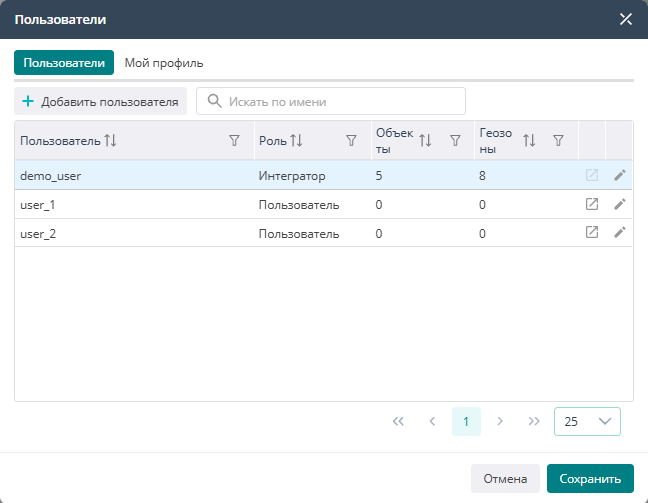Click the edit pencil for user_1
The width and height of the screenshot is (648, 503).
click(619, 204)
